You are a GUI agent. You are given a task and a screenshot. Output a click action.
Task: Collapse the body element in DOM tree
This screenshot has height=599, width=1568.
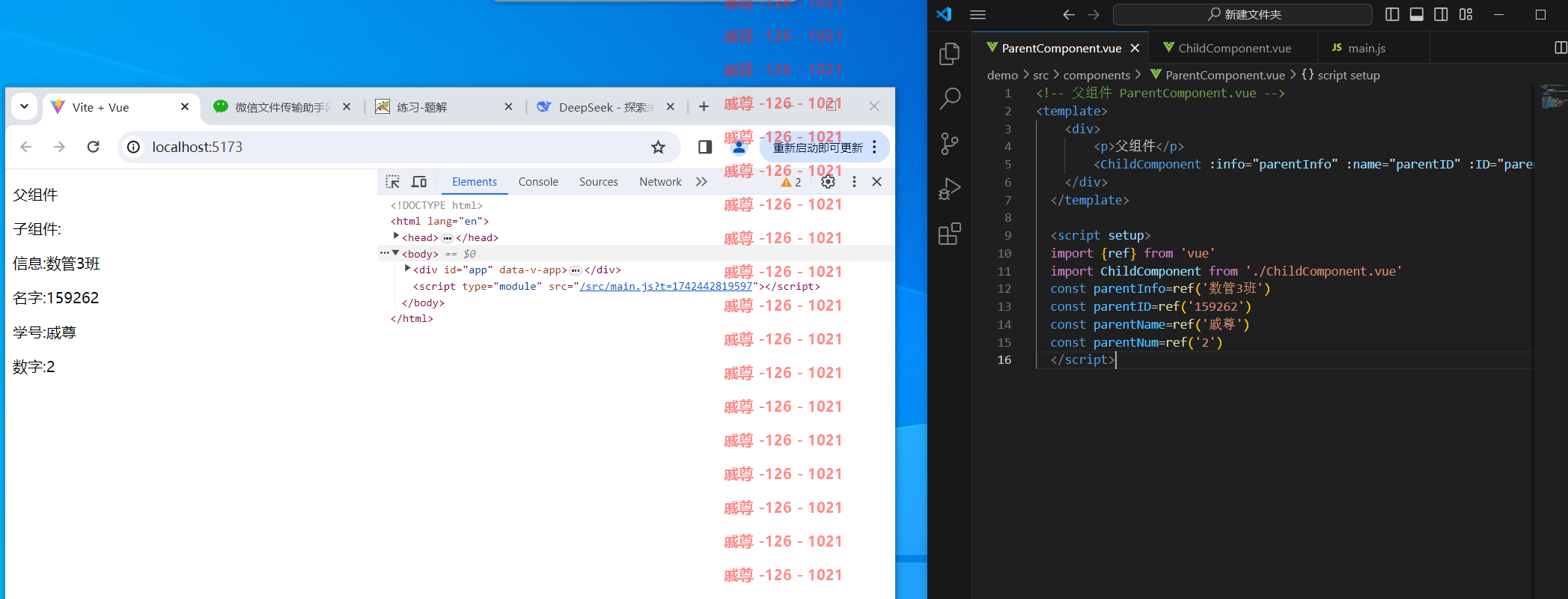[396, 253]
